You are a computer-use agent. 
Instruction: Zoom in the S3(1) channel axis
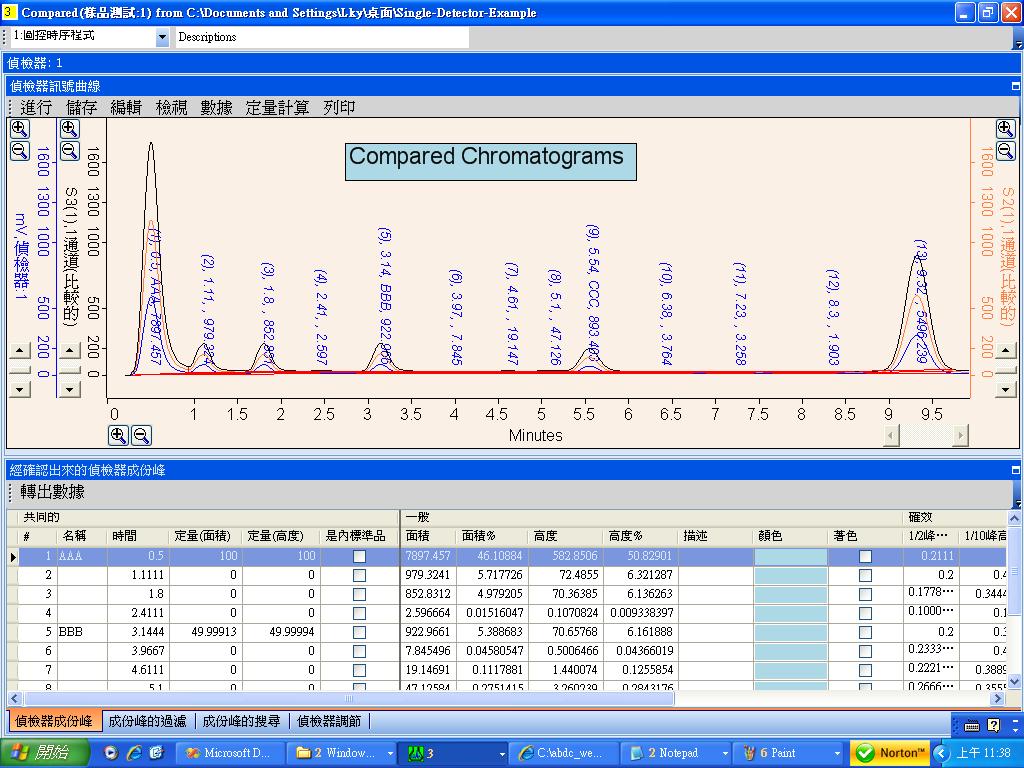pos(70,129)
